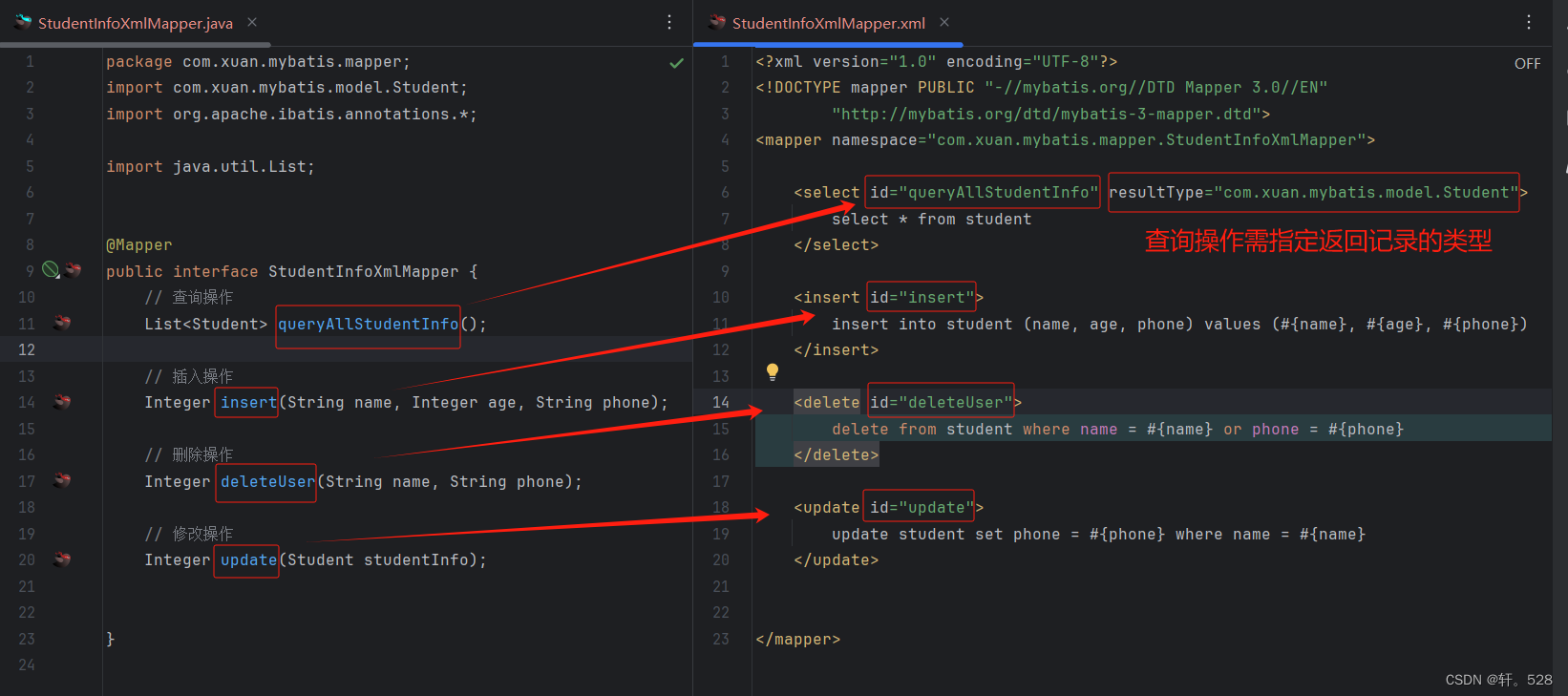Click the mybatis-3-mapper.dtd URL string
Screen dimensions: 1568x696
tap(1047, 115)
